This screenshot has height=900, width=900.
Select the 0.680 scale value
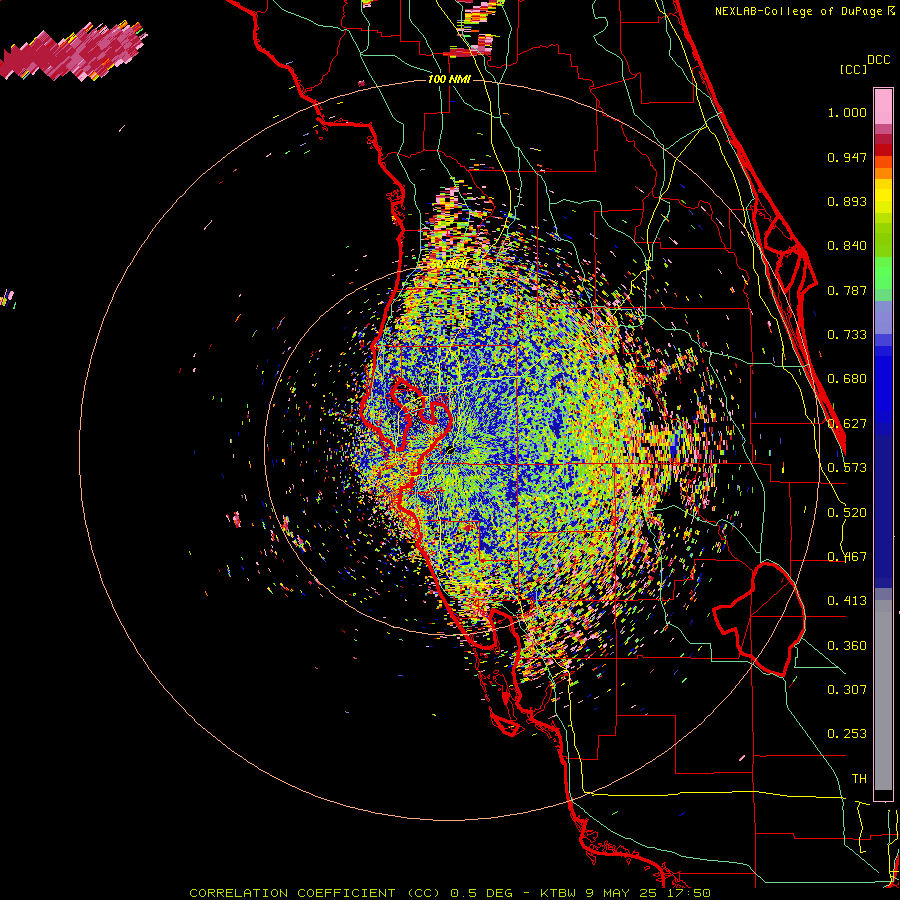pyautogui.click(x=847, y=379)
